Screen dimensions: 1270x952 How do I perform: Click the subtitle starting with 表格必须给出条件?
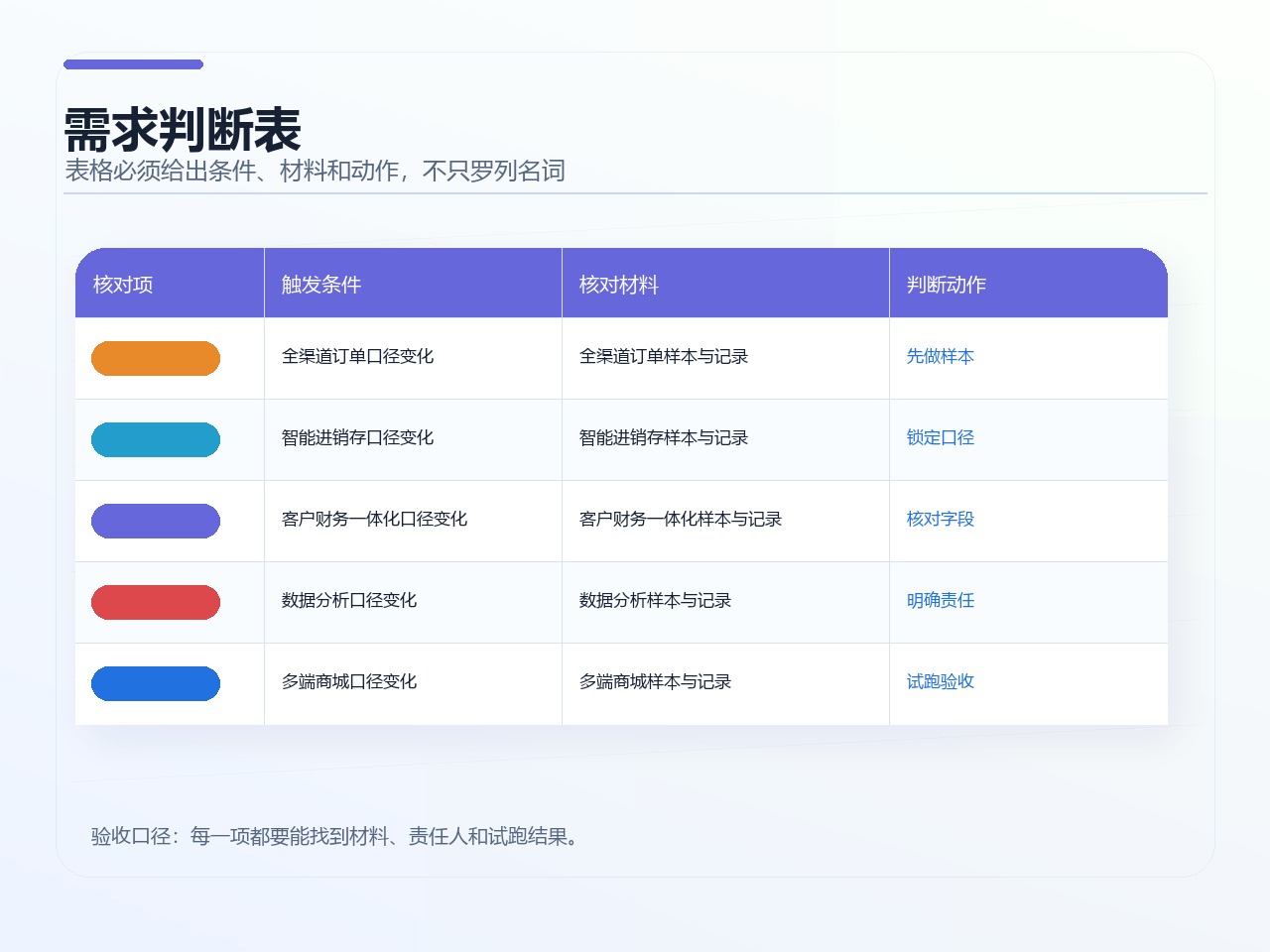pos(315,171)
